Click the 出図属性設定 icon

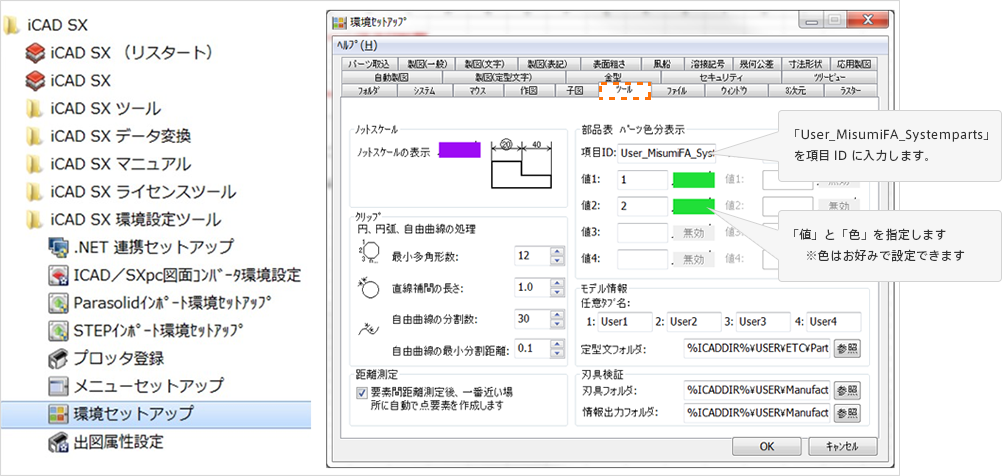(x=58, y=441)
